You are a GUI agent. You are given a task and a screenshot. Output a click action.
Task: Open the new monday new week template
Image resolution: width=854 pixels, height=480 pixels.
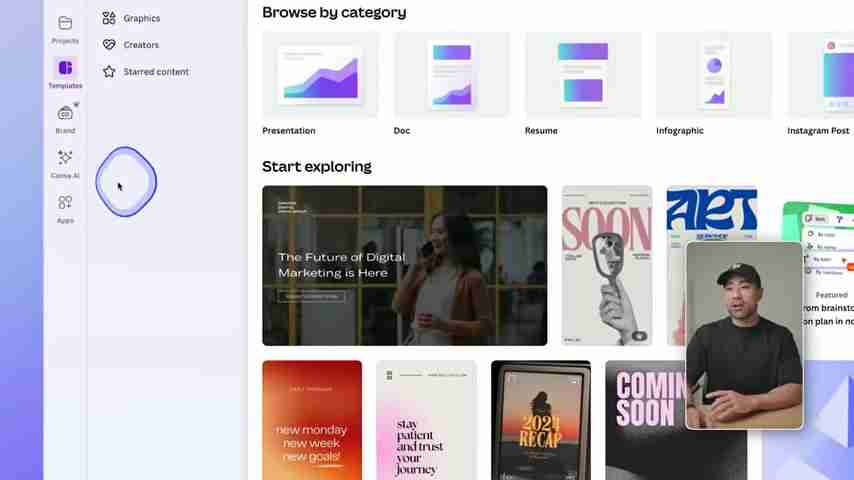pos(312,420)
